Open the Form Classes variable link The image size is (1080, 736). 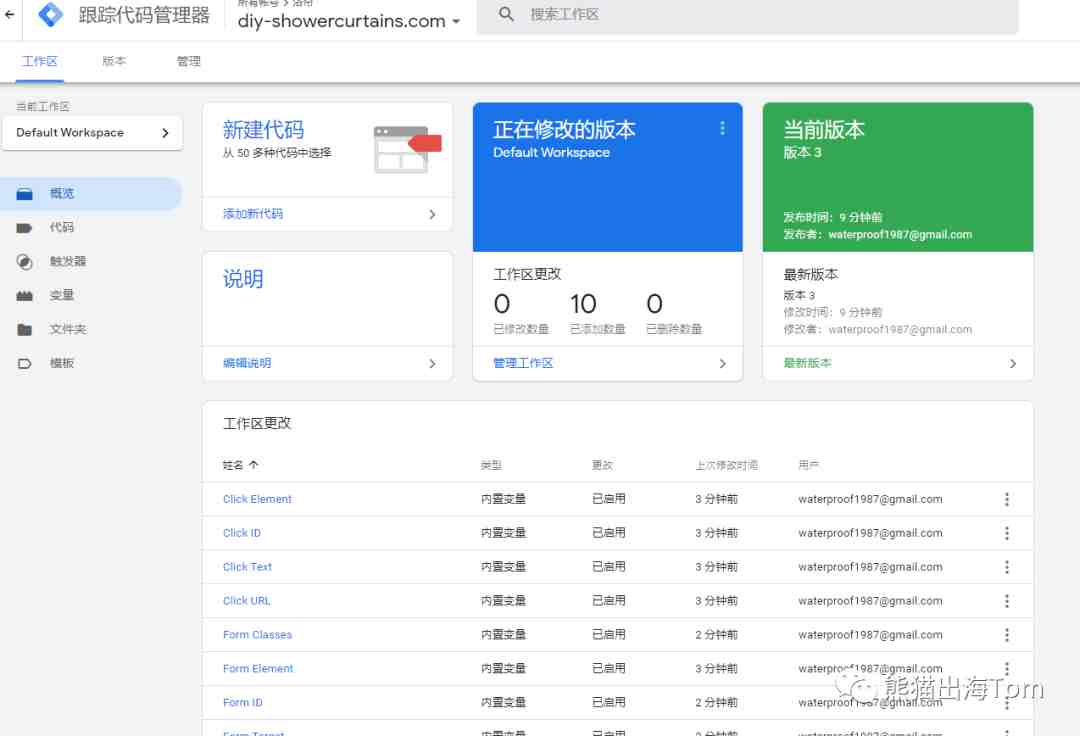click(258, 635)
